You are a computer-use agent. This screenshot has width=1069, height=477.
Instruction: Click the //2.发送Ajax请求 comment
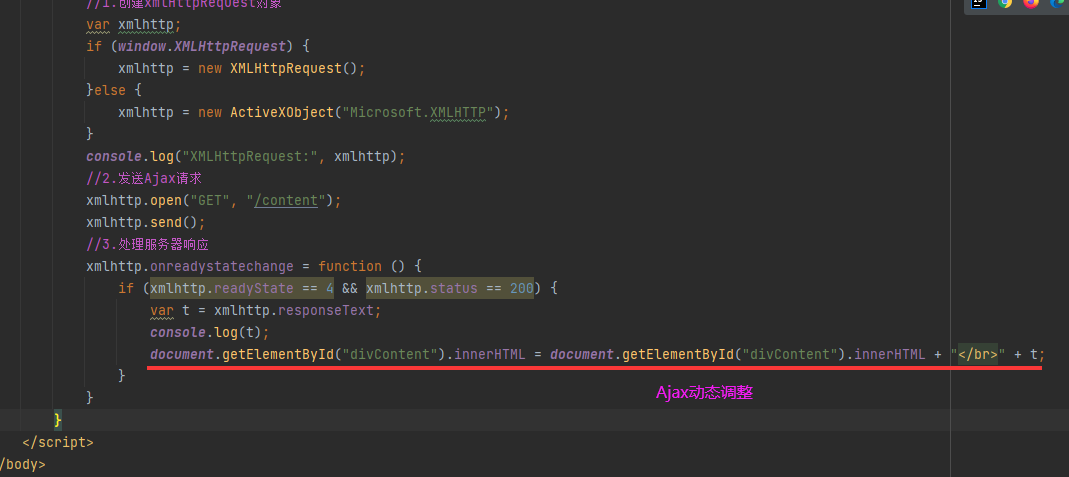pyautogui.click(x=143, y=178)
